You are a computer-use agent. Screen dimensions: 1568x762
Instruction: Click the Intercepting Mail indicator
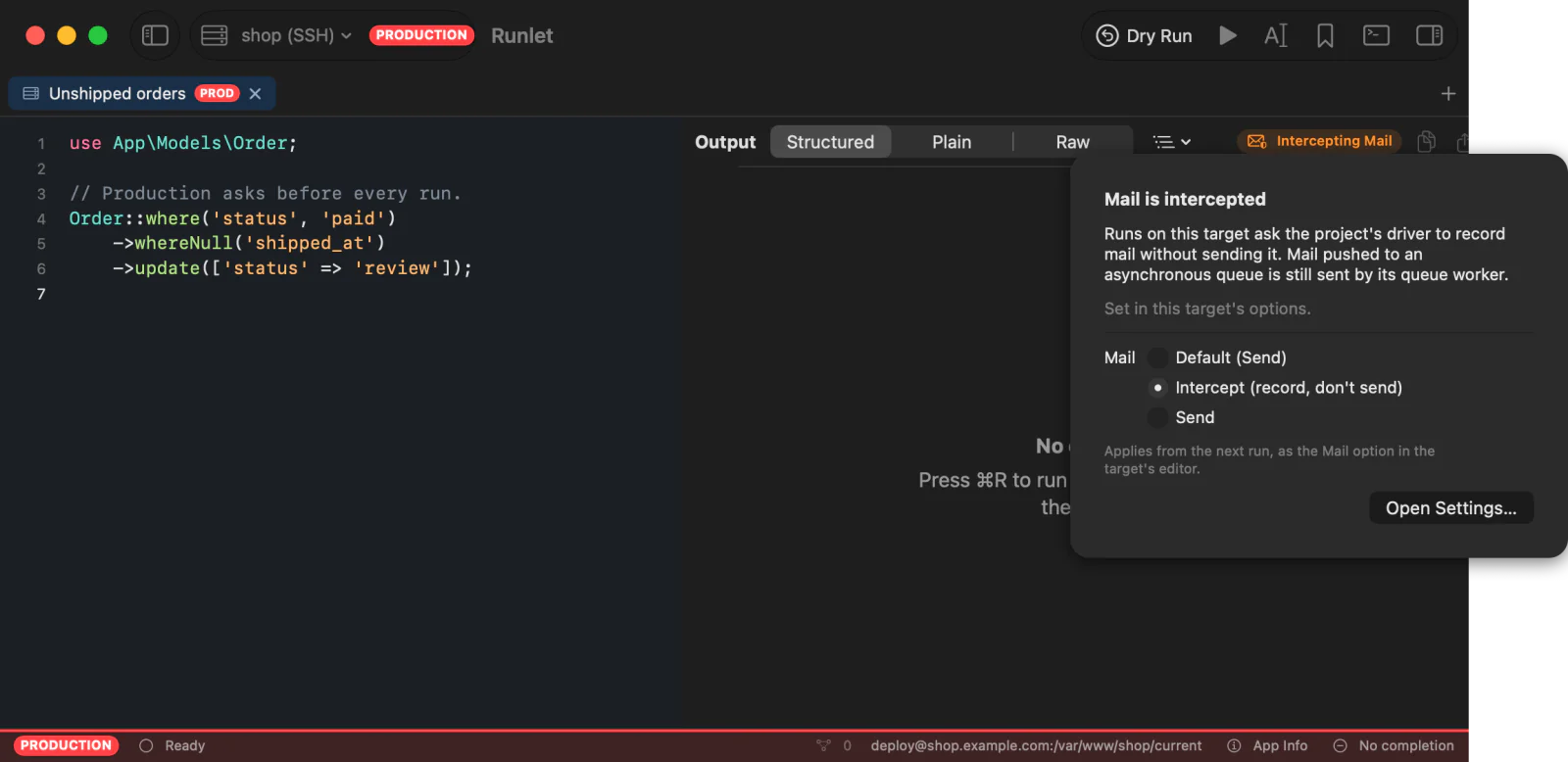1319,141
